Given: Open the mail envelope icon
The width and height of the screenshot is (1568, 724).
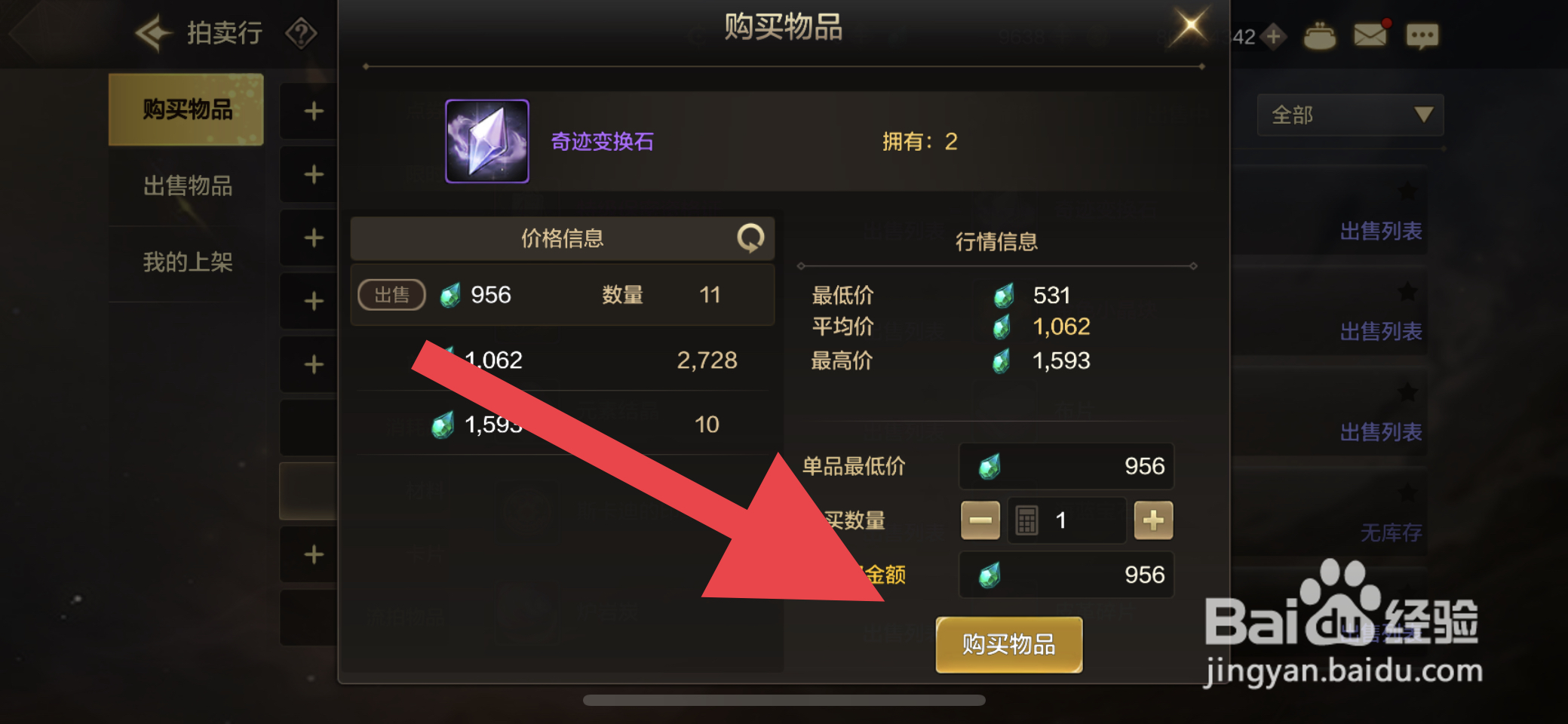Looking at the screenshot, I should [x=1370, y=35].
